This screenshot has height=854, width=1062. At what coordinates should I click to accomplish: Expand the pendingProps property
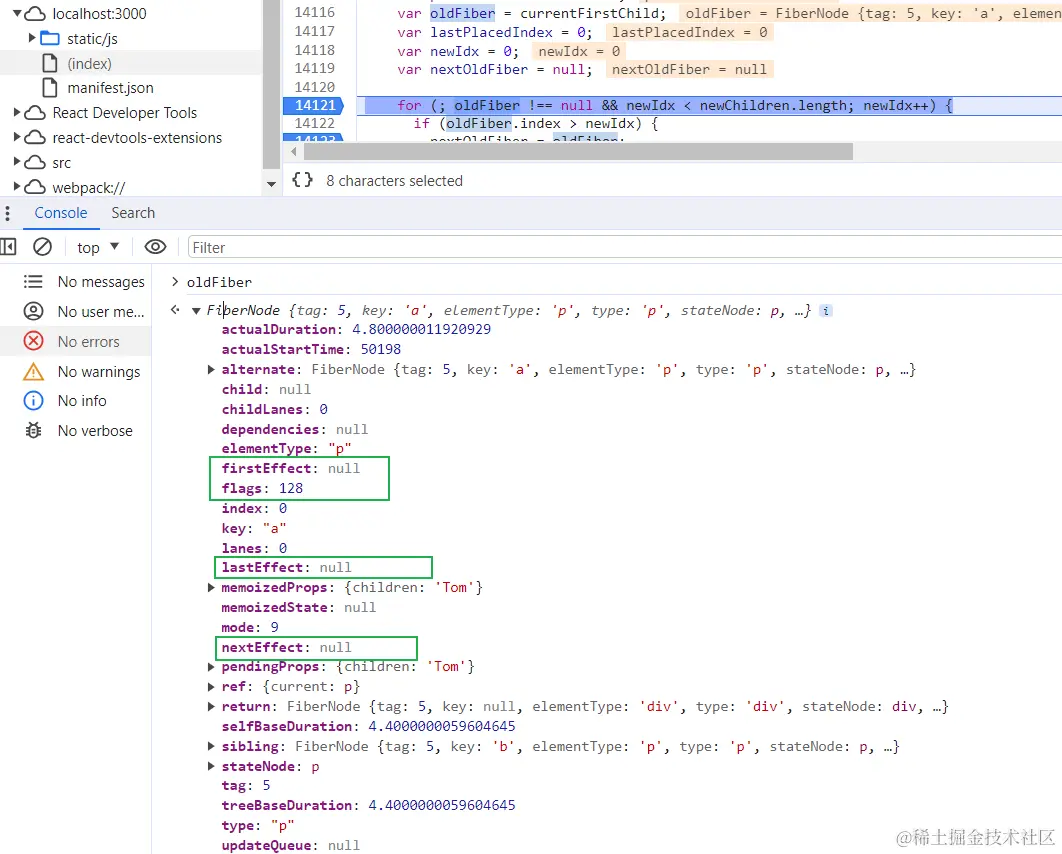pyautogui.click(x=211, y=666)
